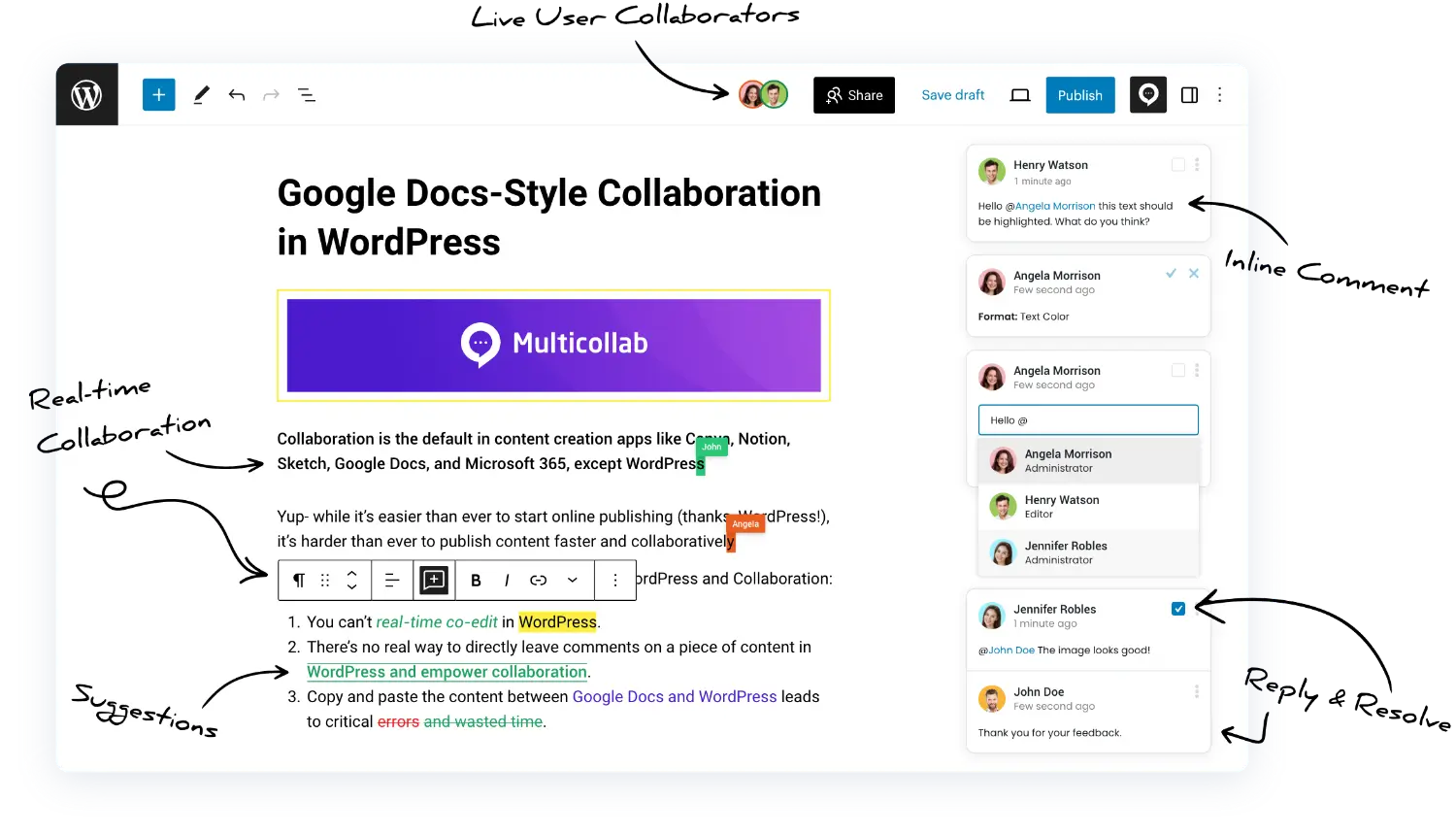The width and height of the screenshot is (1456, 835).
Task: Tick resolve checkbox on Angela's Hello comment
Action: click(x=1178, y=370)
